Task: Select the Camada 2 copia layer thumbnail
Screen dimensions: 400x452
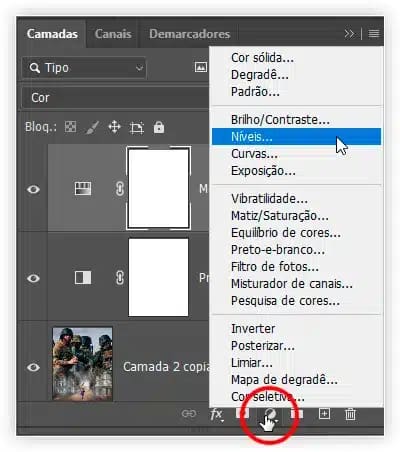Action: 82,364
